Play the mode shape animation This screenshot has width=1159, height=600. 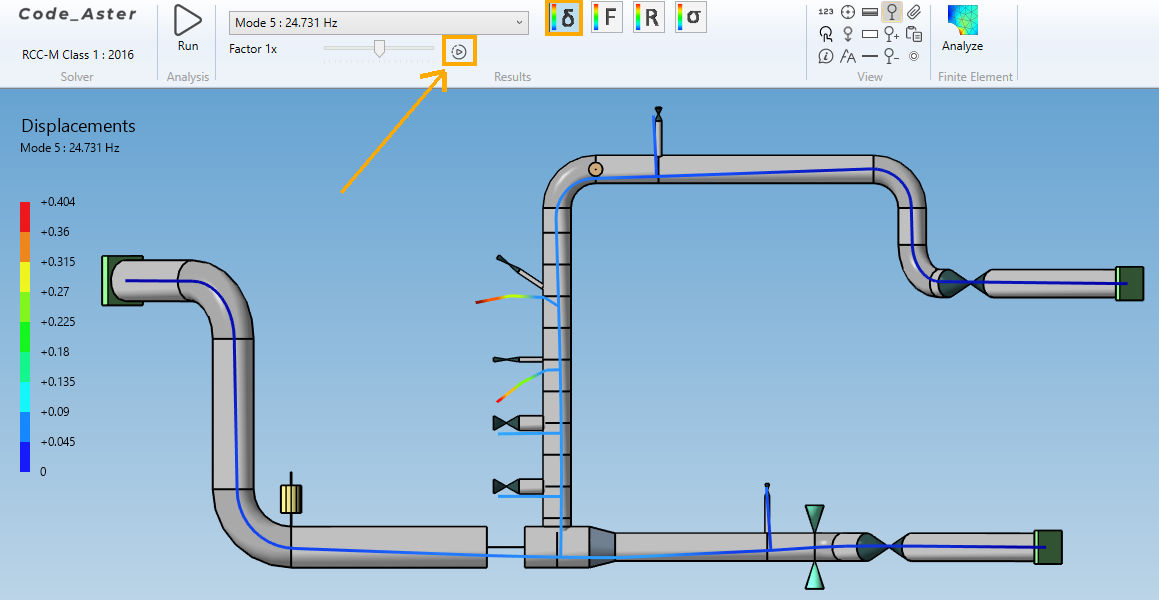[x=459, y=52]
